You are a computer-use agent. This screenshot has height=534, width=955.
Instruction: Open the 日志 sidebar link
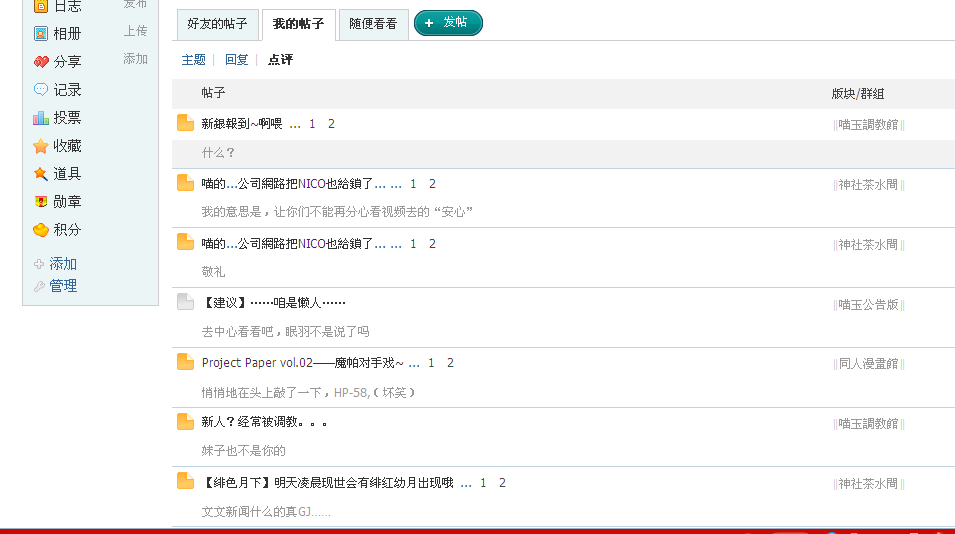tap(67, 7)
